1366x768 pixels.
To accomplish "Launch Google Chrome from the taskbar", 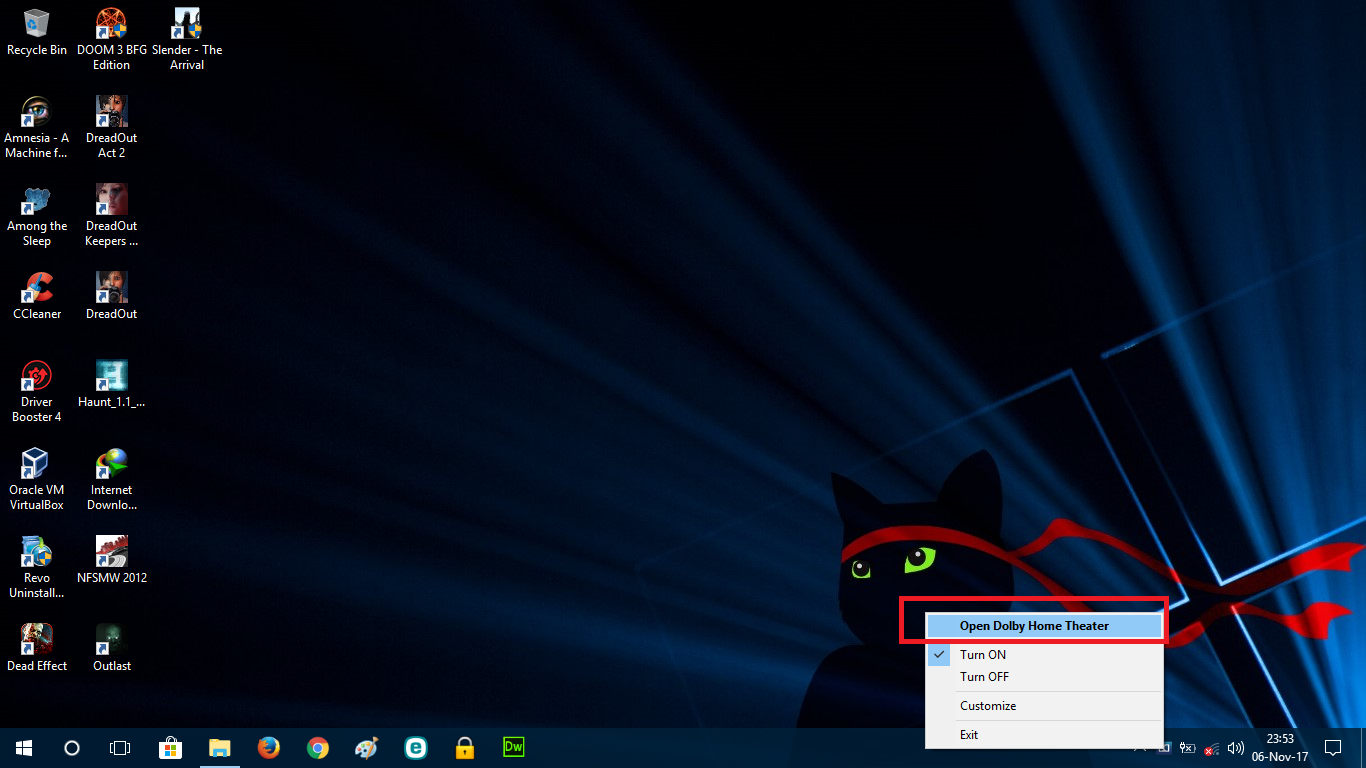I will click(317, 747).
